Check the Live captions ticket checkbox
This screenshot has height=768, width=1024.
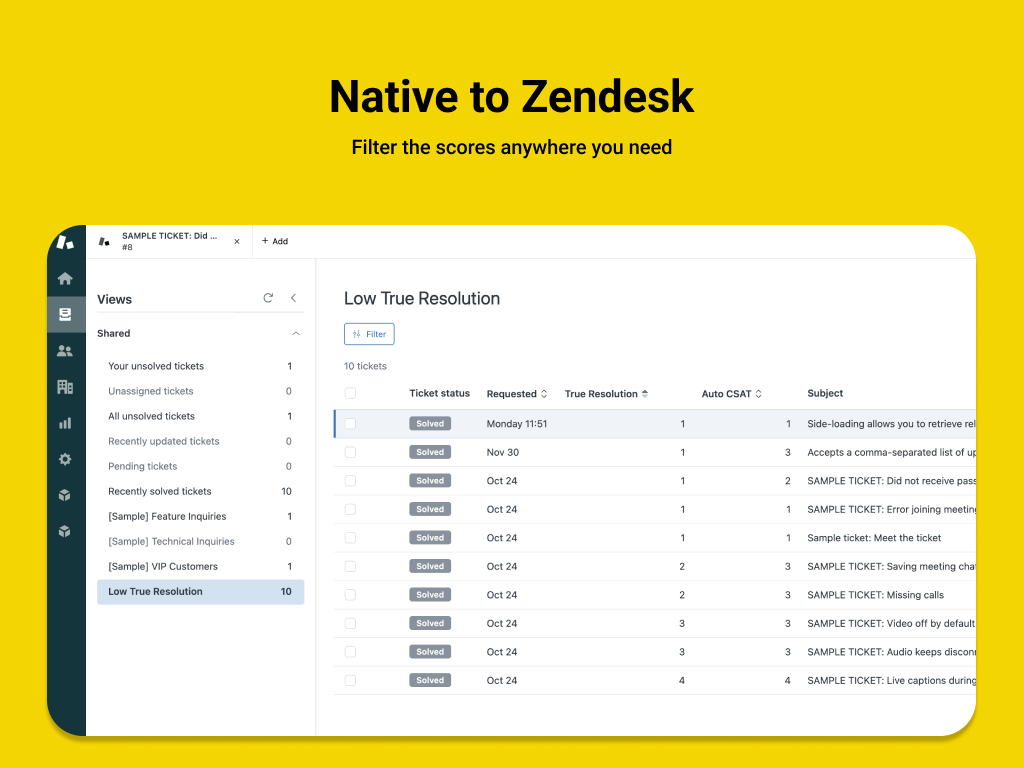[x=351, y=680]
